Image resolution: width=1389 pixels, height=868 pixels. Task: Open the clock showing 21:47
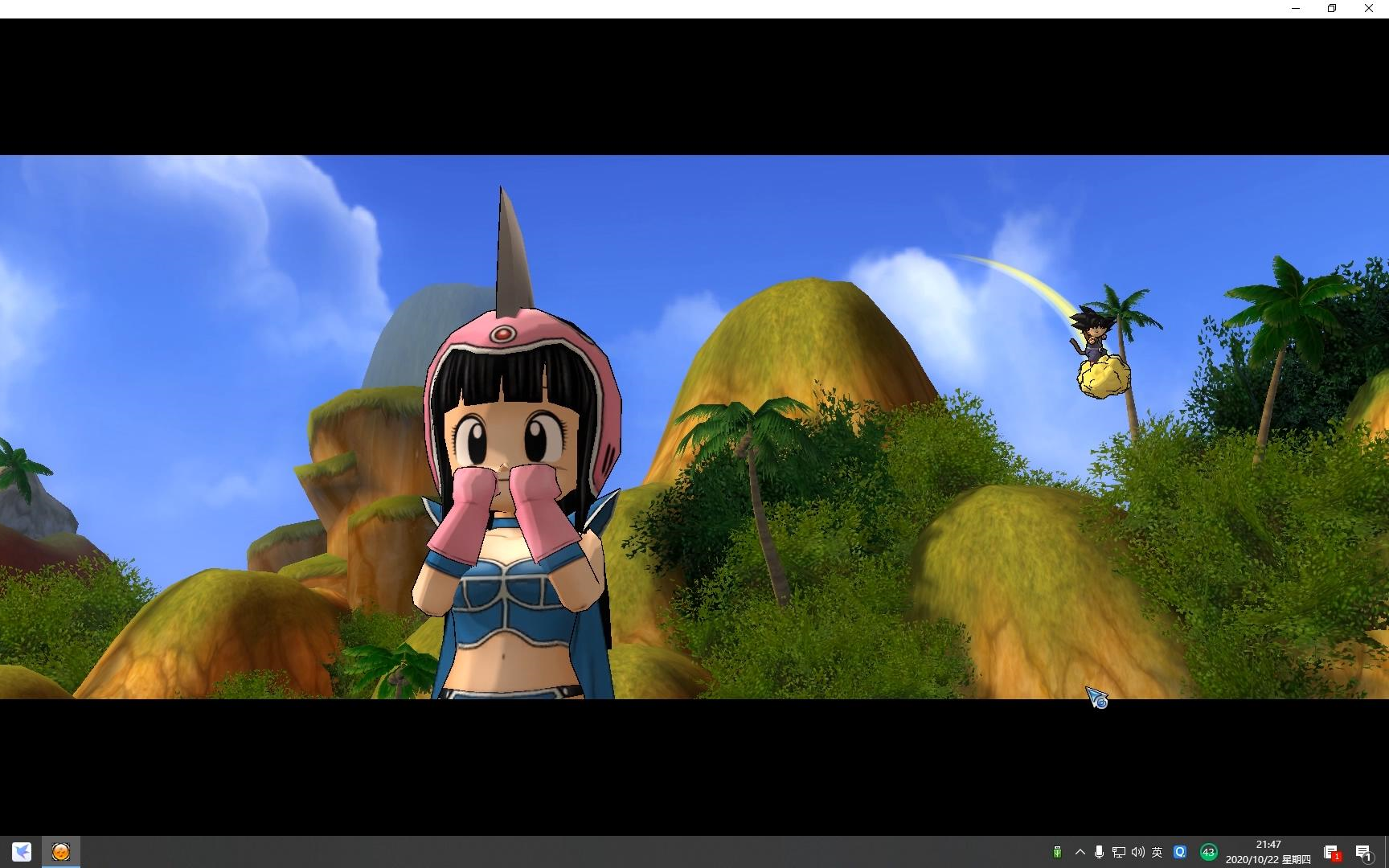point(1268,852)
